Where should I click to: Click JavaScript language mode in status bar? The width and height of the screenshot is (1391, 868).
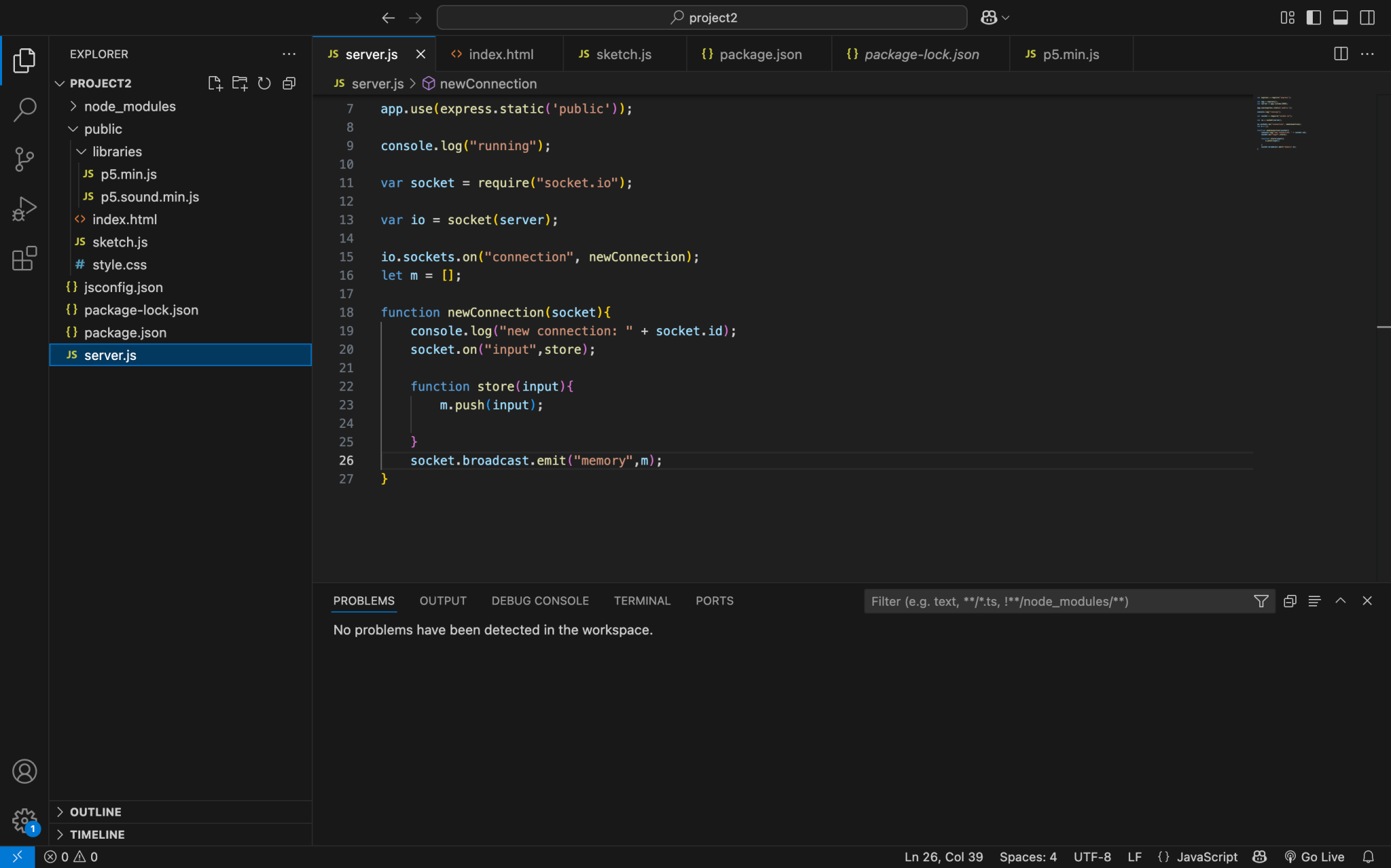click(1206, 856)
